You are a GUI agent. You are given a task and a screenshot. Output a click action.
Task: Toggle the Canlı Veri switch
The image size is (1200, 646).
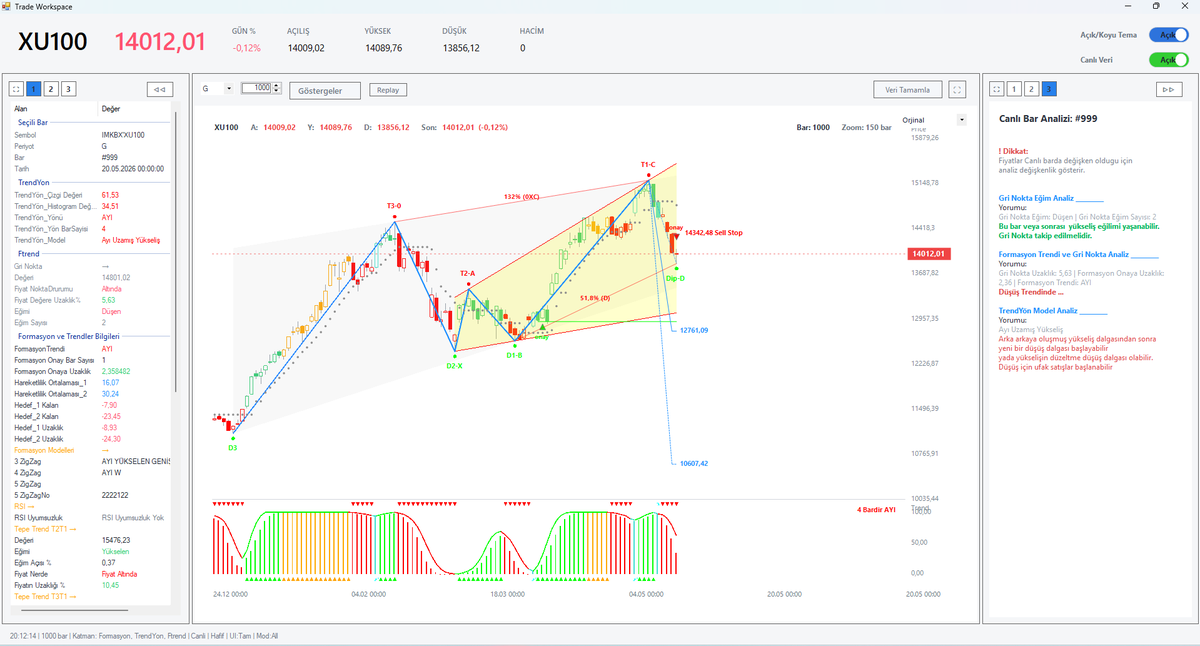click(x=1168, y=59)
